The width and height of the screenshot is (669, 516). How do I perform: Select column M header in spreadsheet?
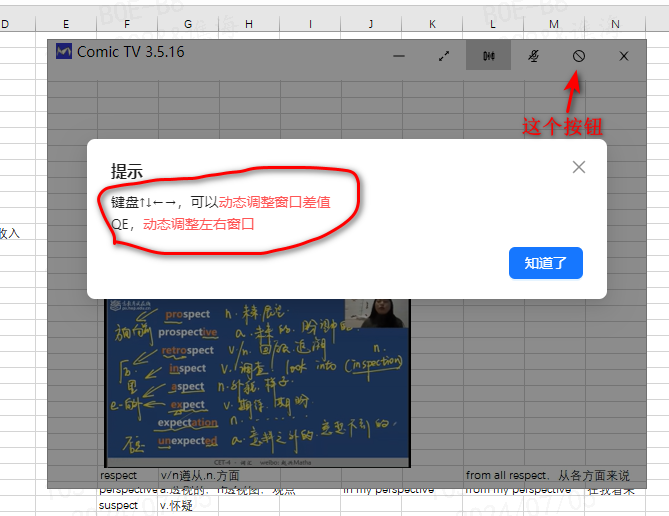click(554, 24)
